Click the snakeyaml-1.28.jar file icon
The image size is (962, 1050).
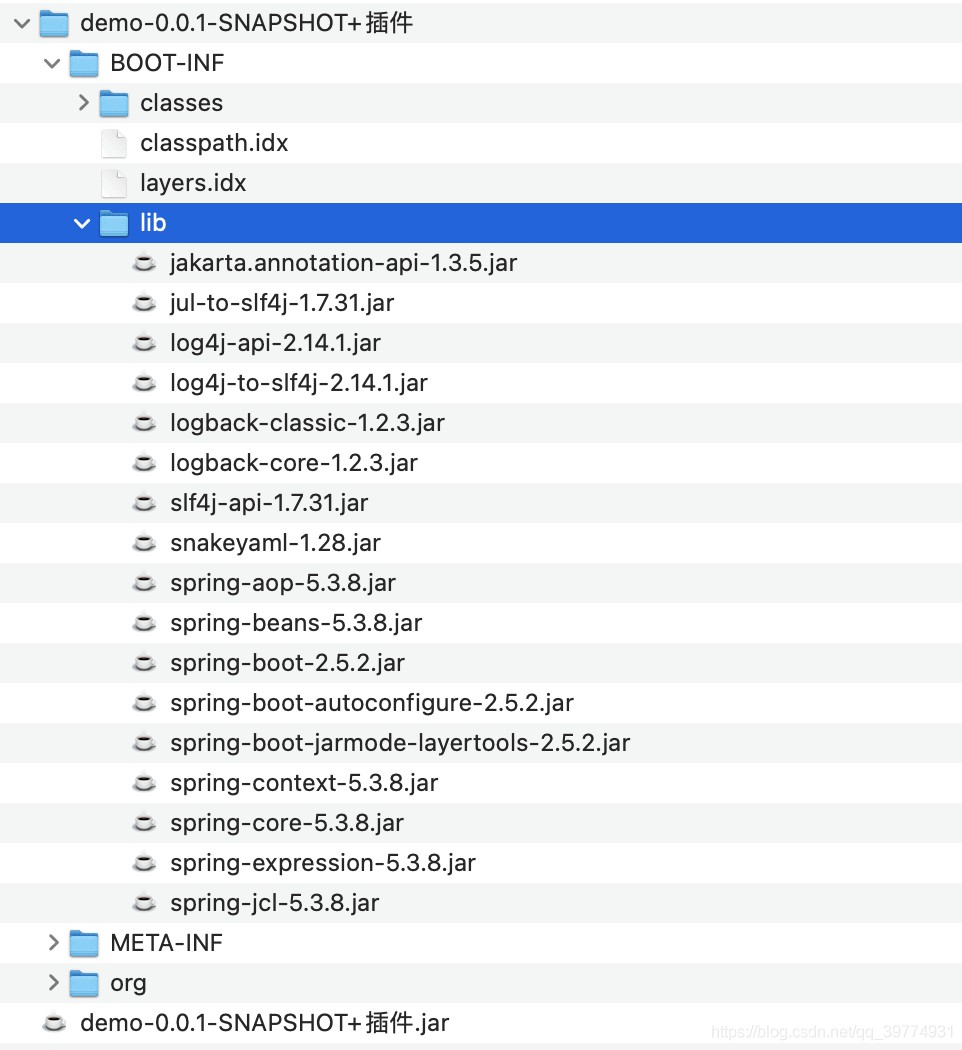click(144, 543)
